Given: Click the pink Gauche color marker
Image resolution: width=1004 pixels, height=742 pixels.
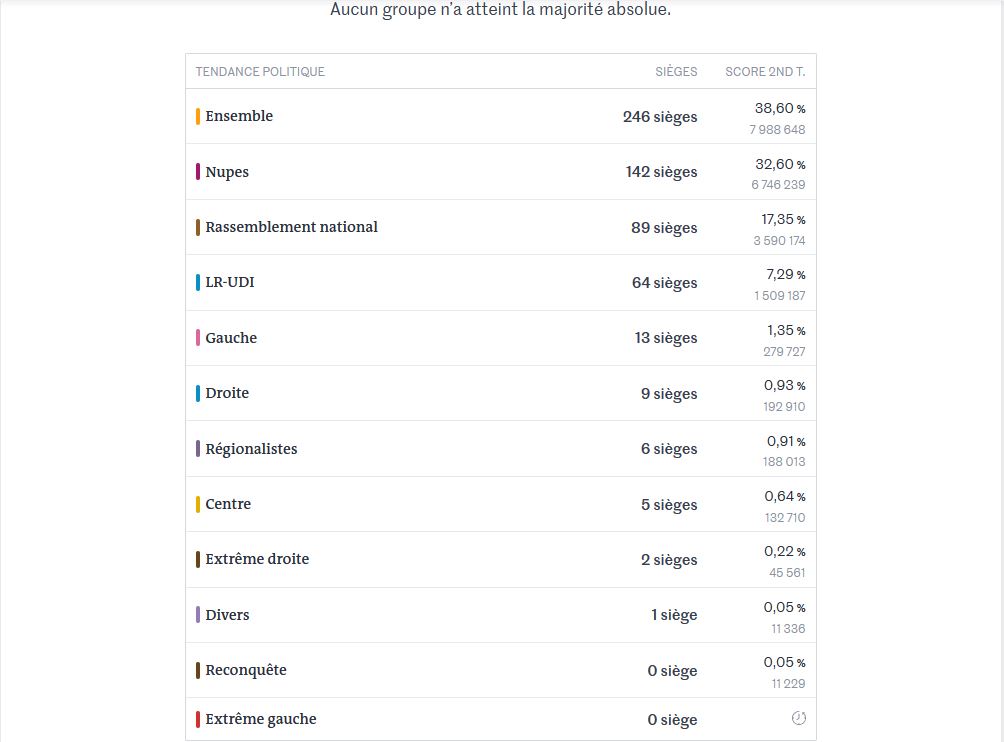Looking at the screenshot, I should pyautogui.click(x=198, y=338).
